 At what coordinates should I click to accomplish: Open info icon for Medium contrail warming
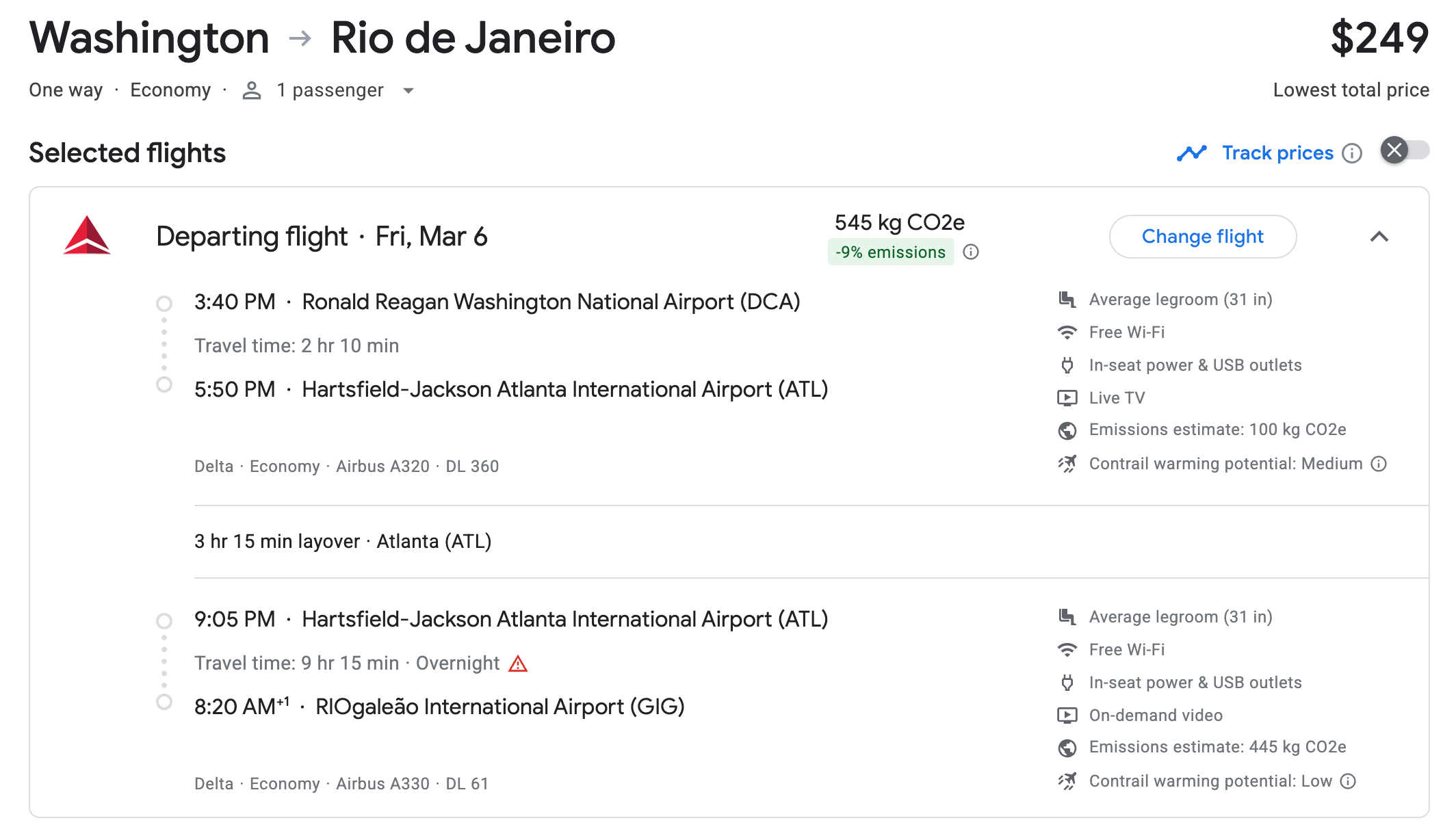pyautogui.click(x=1379, y=464)
